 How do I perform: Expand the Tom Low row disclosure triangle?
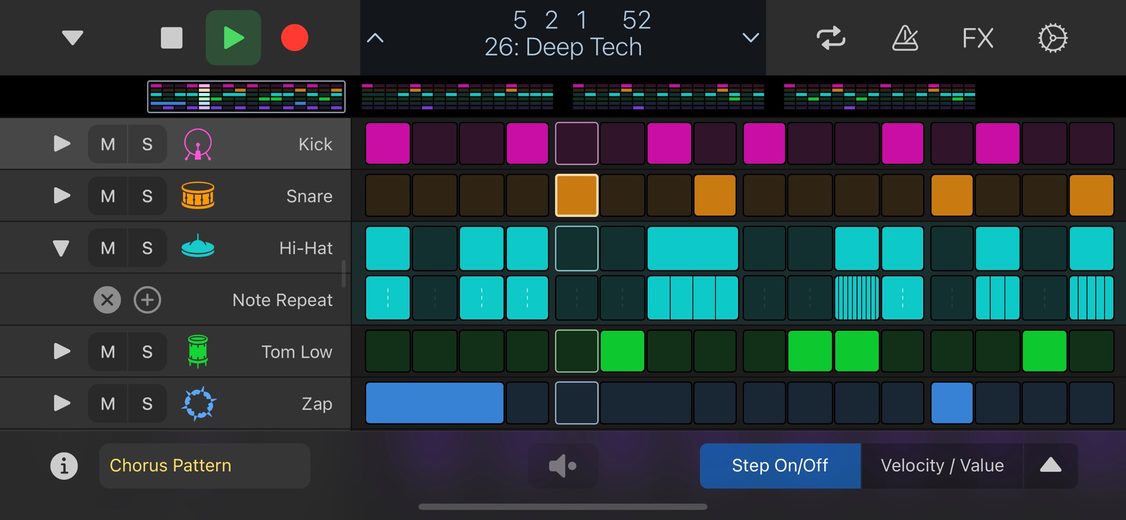click(62, 352)
